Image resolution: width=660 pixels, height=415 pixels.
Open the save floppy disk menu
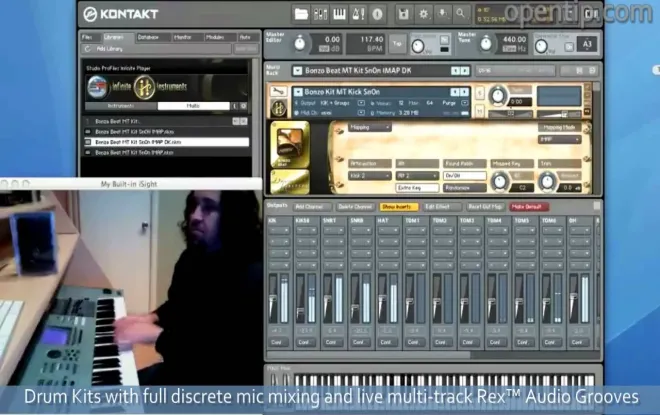click(x=404, y=14)
